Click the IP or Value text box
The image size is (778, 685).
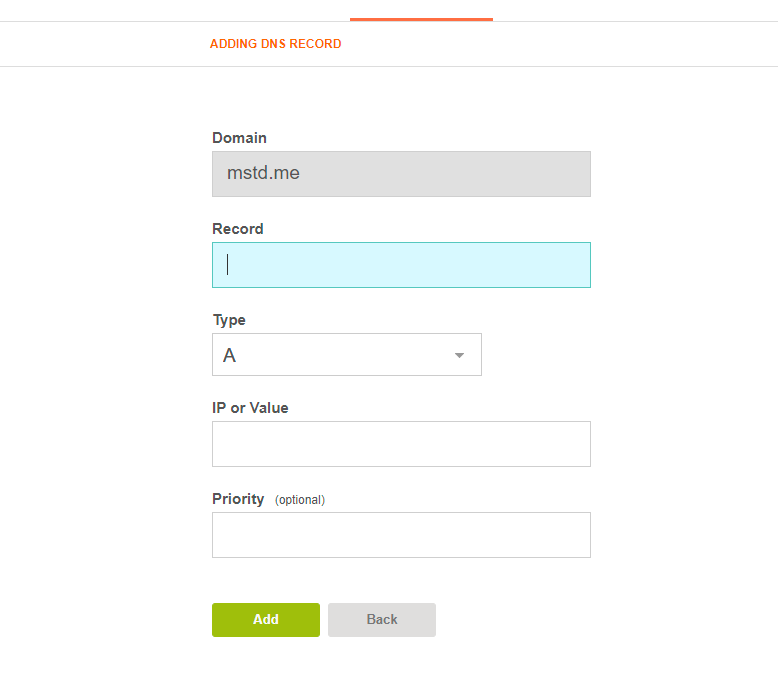[401, 444]
